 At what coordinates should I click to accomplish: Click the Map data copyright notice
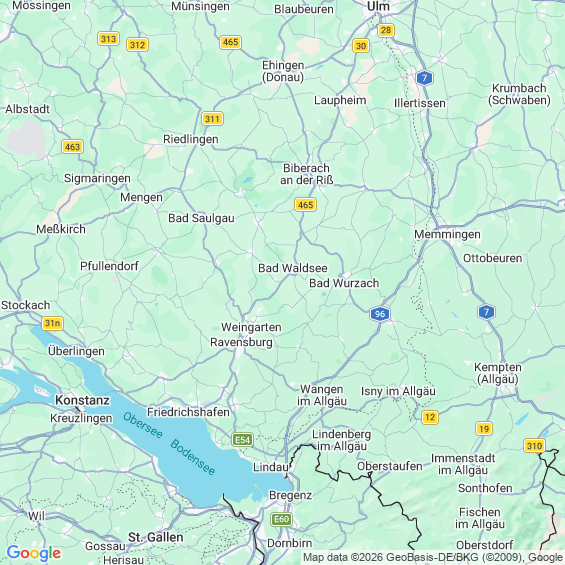coord(433,557)
